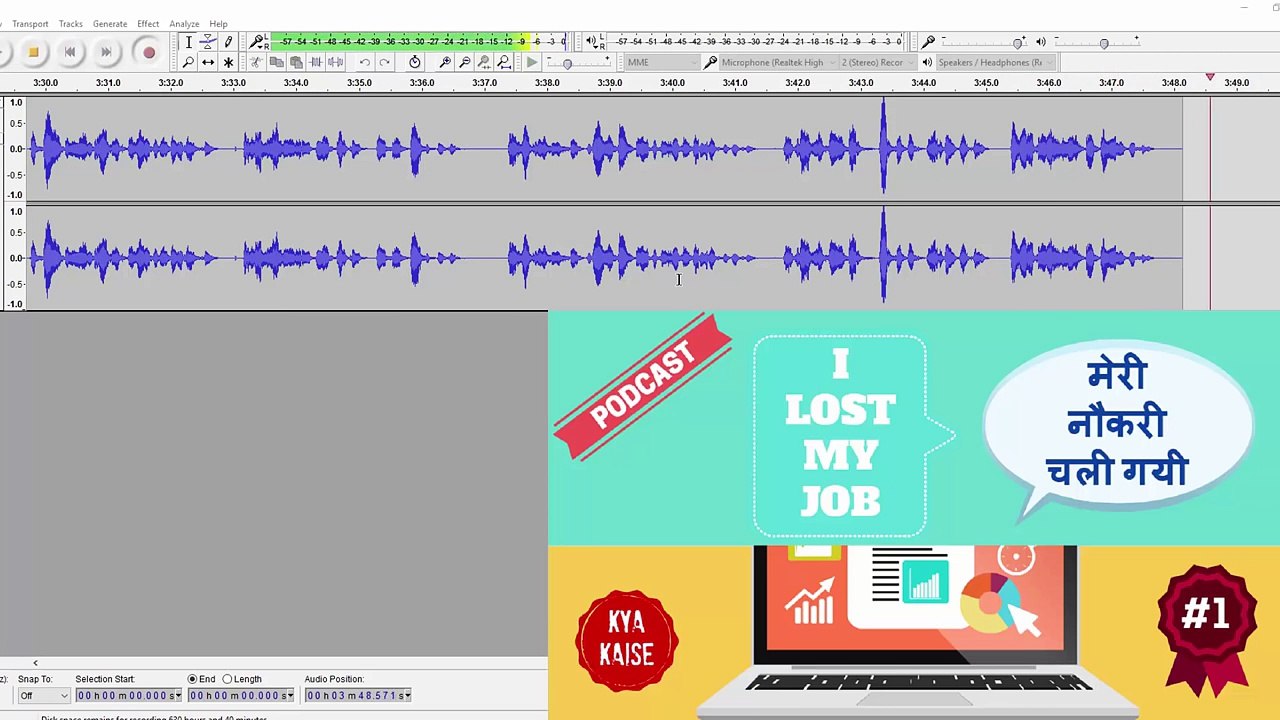Image resolution: width=1280 pixels, height=720 pixels.
Task: Click the playback meter speaker icon
Action: 590,41
